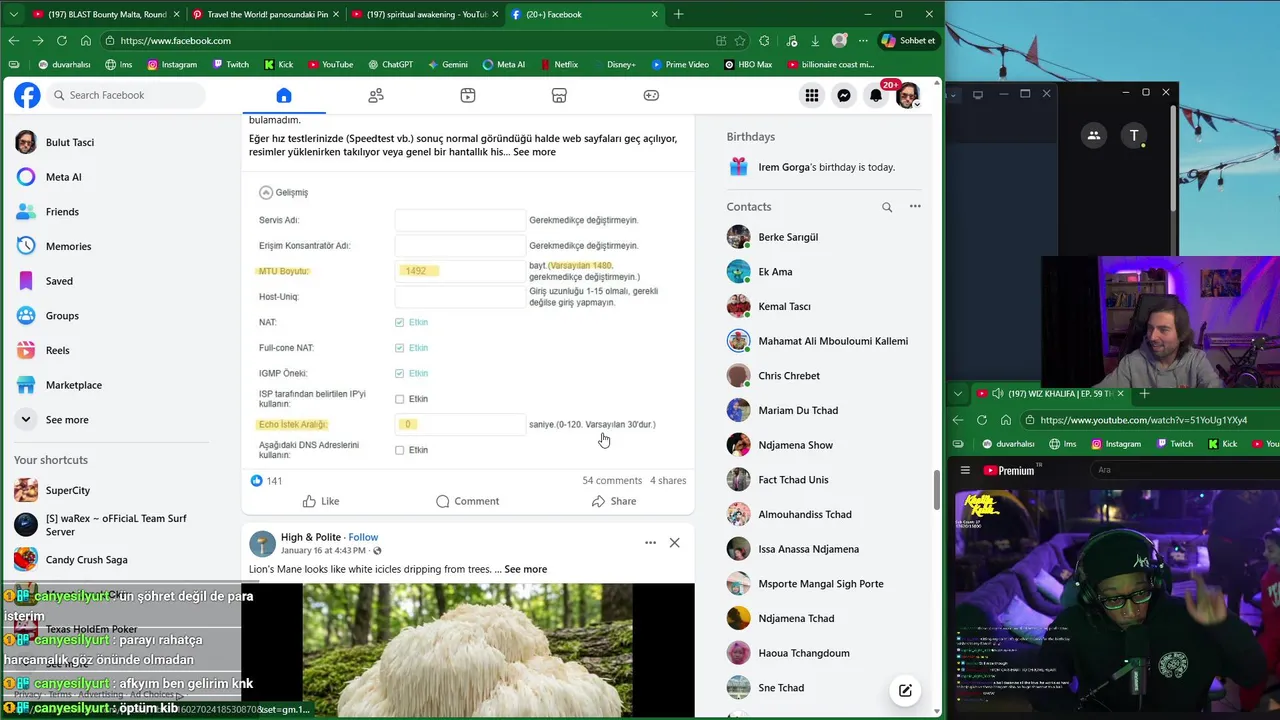This screenshot has height=720, width=1280.
Task: Share the router settings post
Action: tap(614, 501)
